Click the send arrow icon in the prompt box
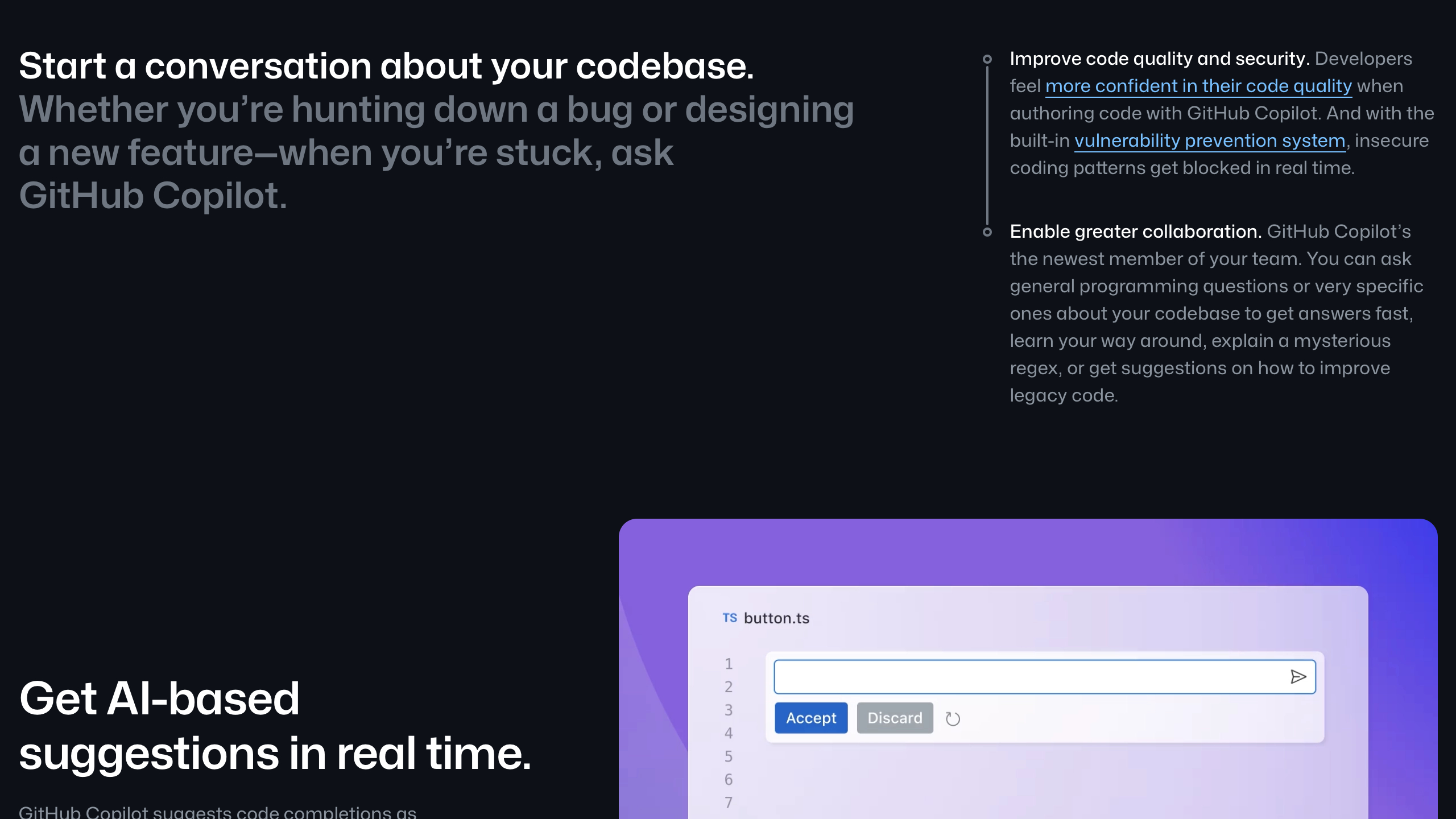Screen dimensions: 1456x819 tap(1298, 676)
